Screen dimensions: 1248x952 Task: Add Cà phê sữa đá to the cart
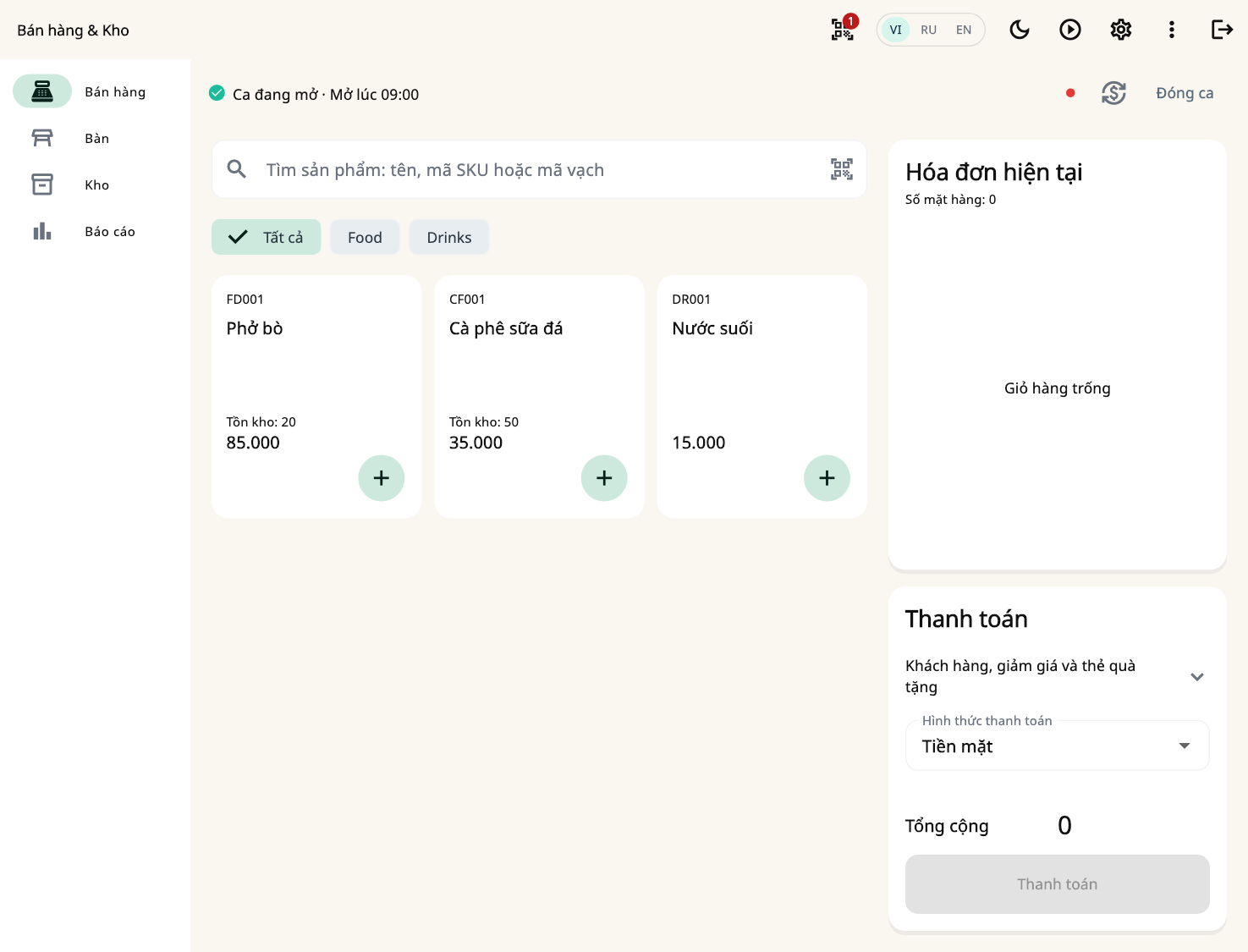pos(604,478)
